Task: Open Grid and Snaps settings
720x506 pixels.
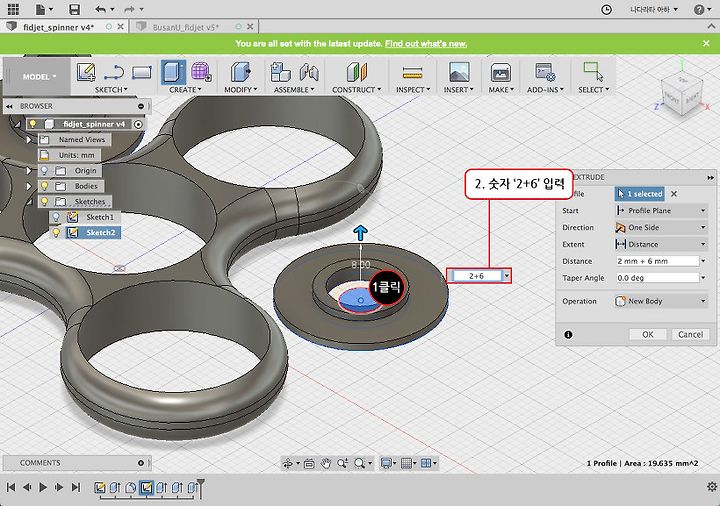Action: coord(408,463)
